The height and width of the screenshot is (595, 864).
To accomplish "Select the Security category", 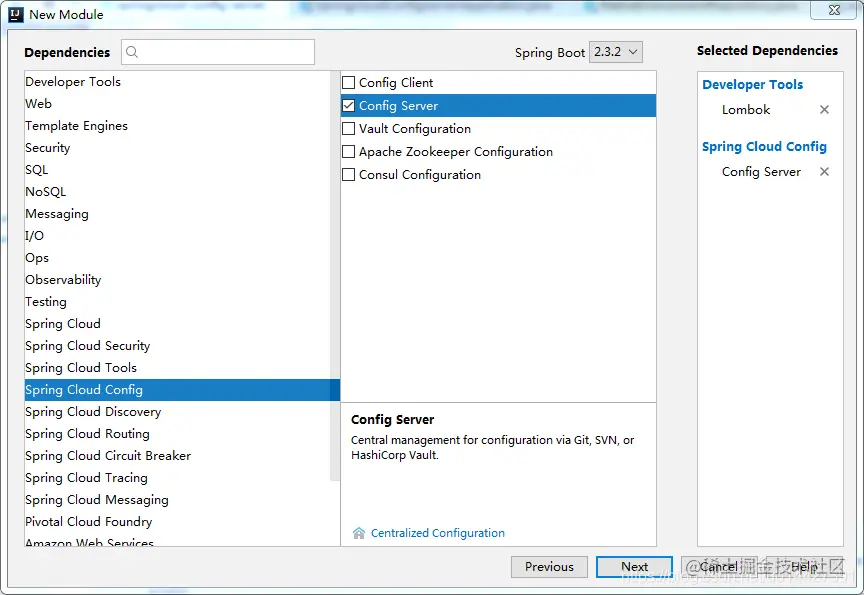I will (177, 148).
